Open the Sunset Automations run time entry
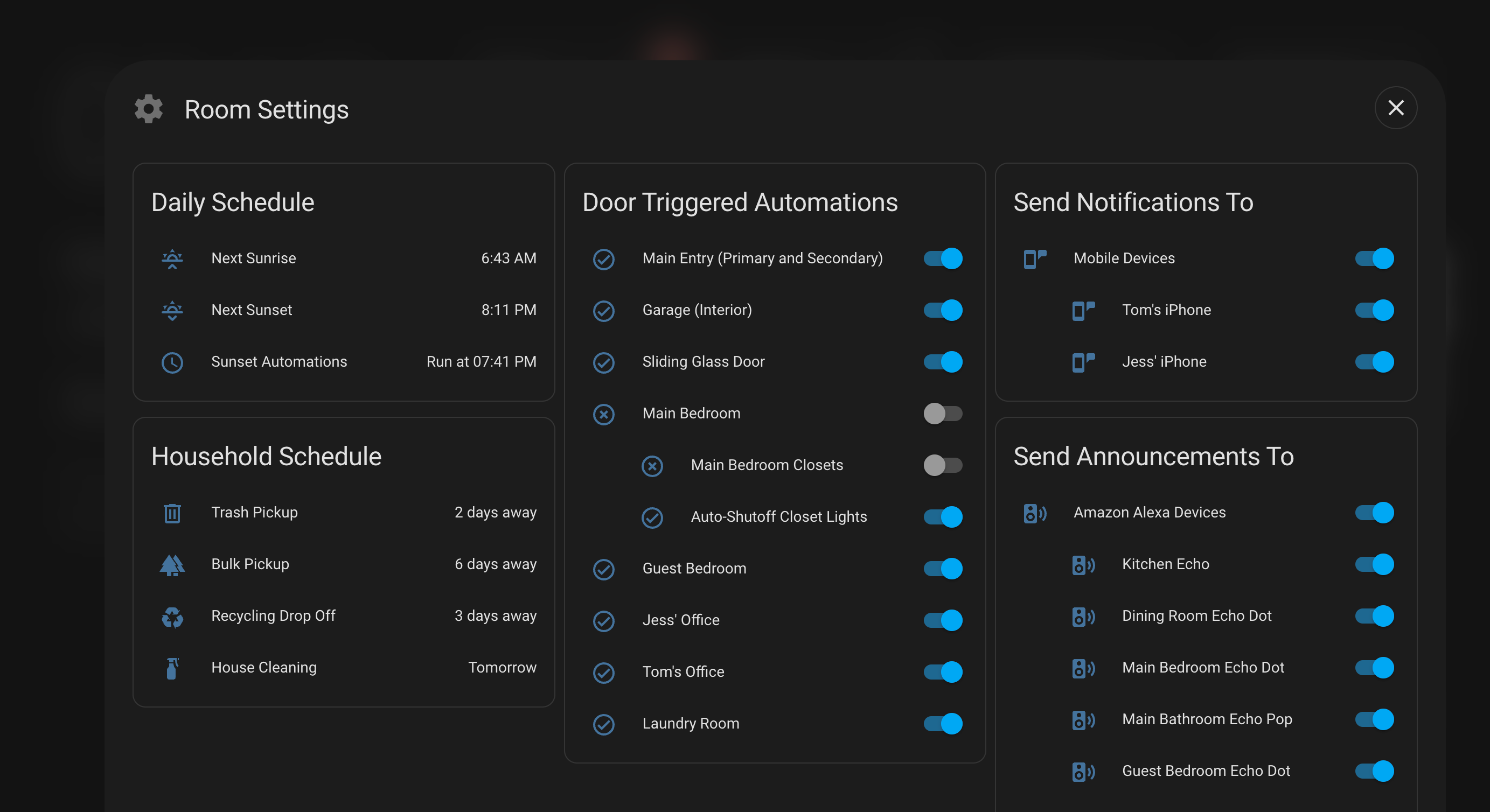This screenshot has width=1490, height=812. coord(481,362)
